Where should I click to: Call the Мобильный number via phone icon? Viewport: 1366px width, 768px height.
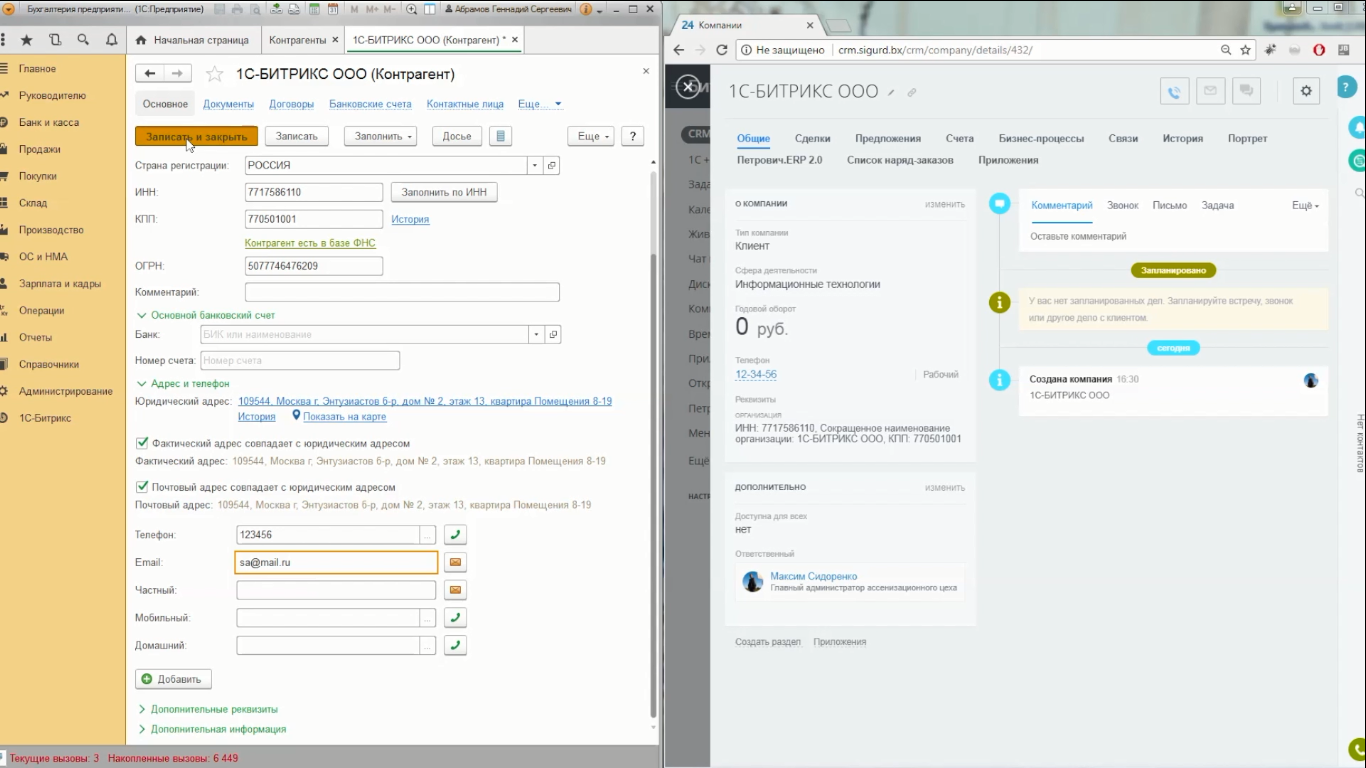[455, 618]
